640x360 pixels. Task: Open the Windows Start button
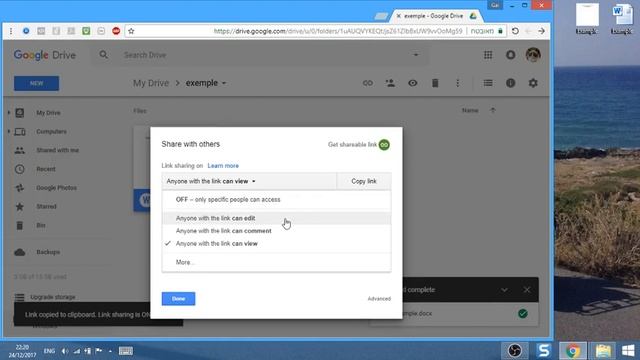pyautogui.click(x=628, y=351)
